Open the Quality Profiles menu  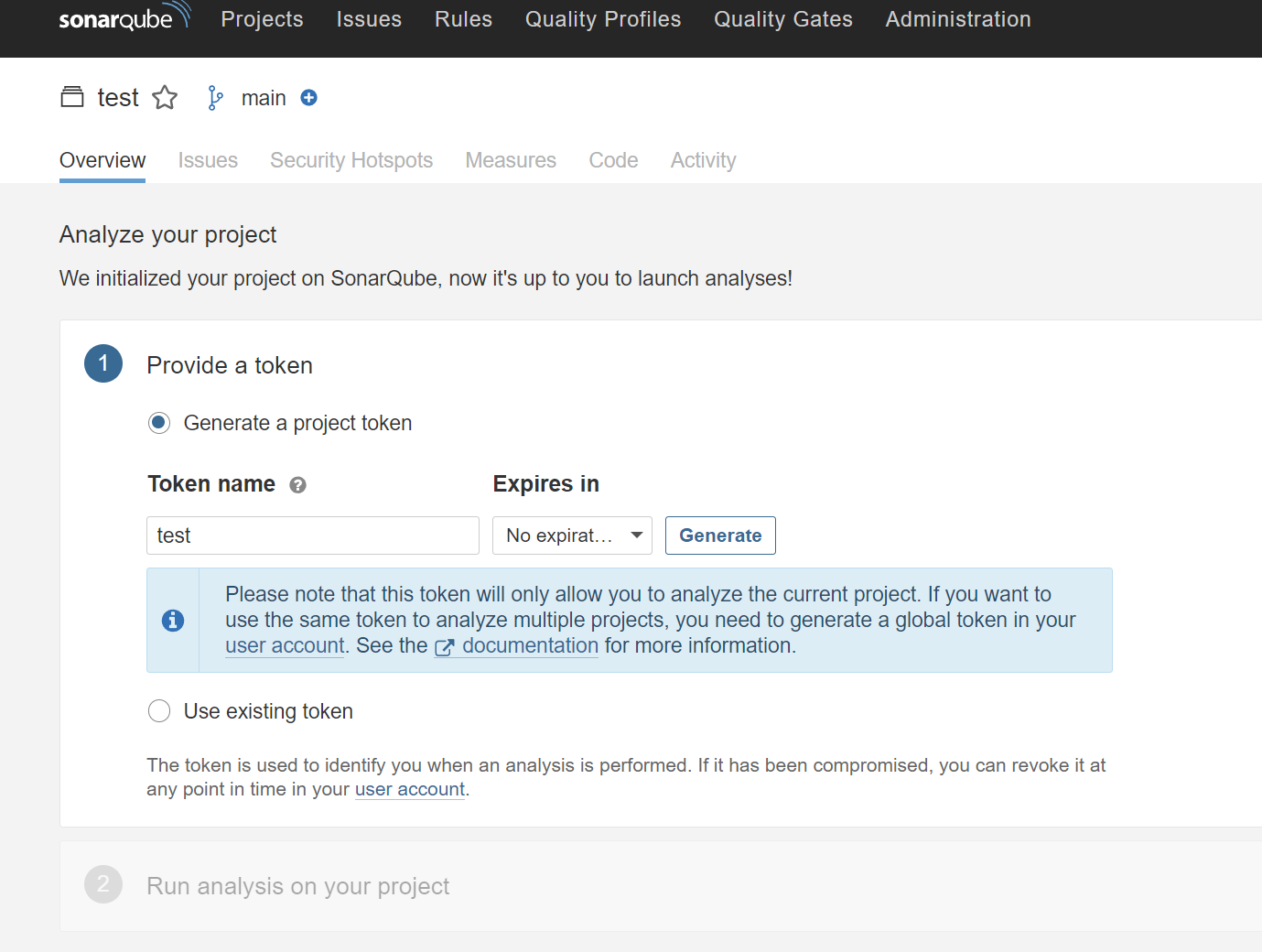[x=603, y=19]
